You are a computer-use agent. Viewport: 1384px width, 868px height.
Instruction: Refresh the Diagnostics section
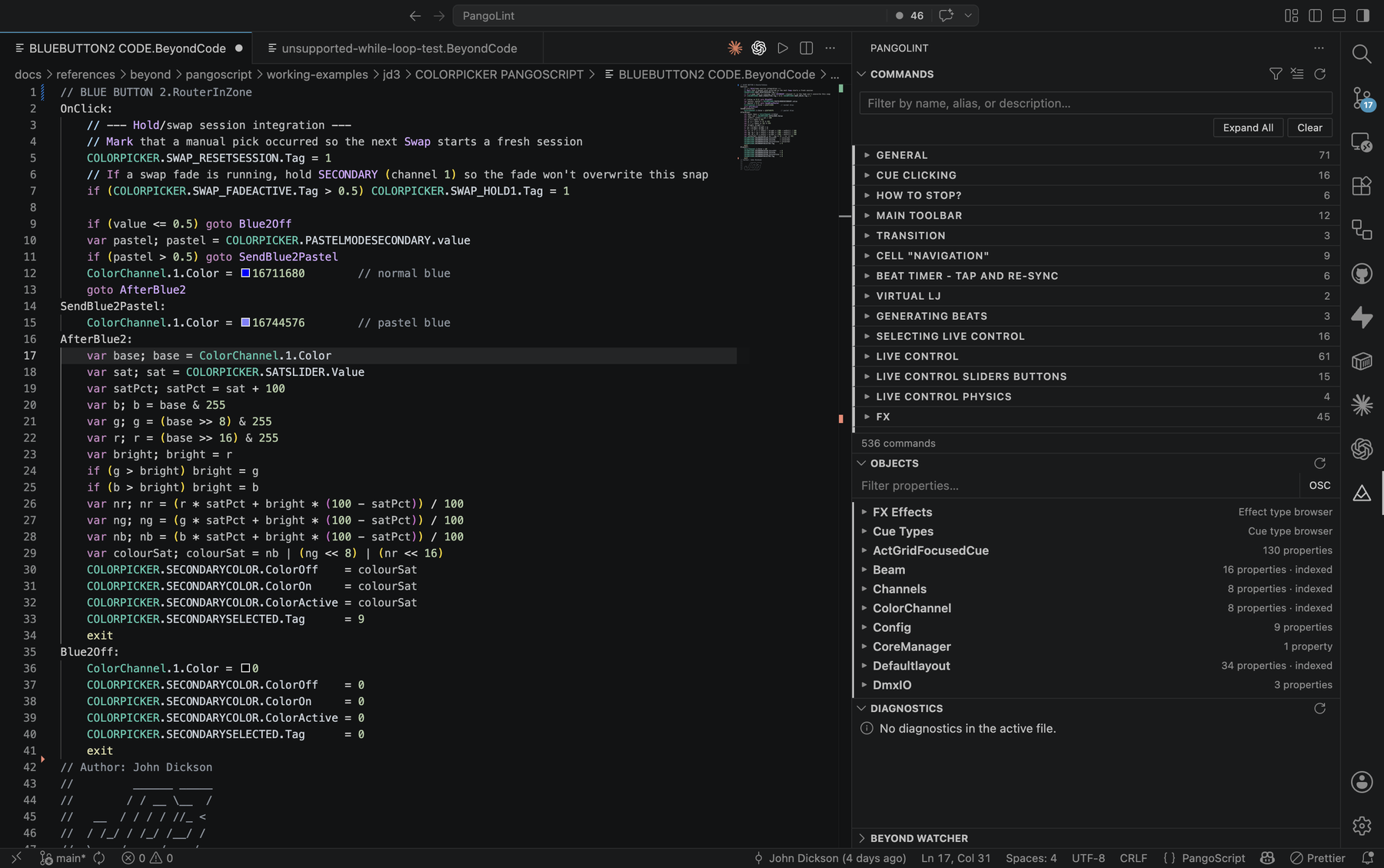tap(1320, 709)
